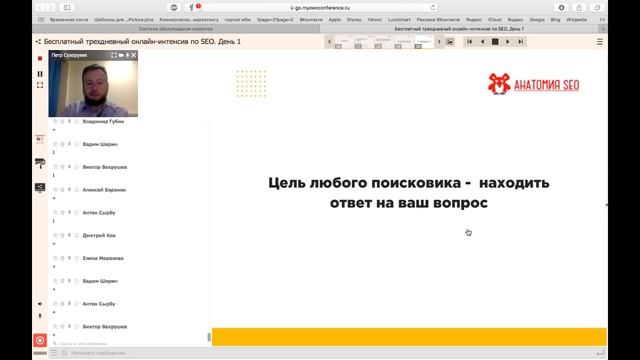Toggle the Safari sidebar
The width and height of the screenshot is (640, 360).
coord(67,7)
